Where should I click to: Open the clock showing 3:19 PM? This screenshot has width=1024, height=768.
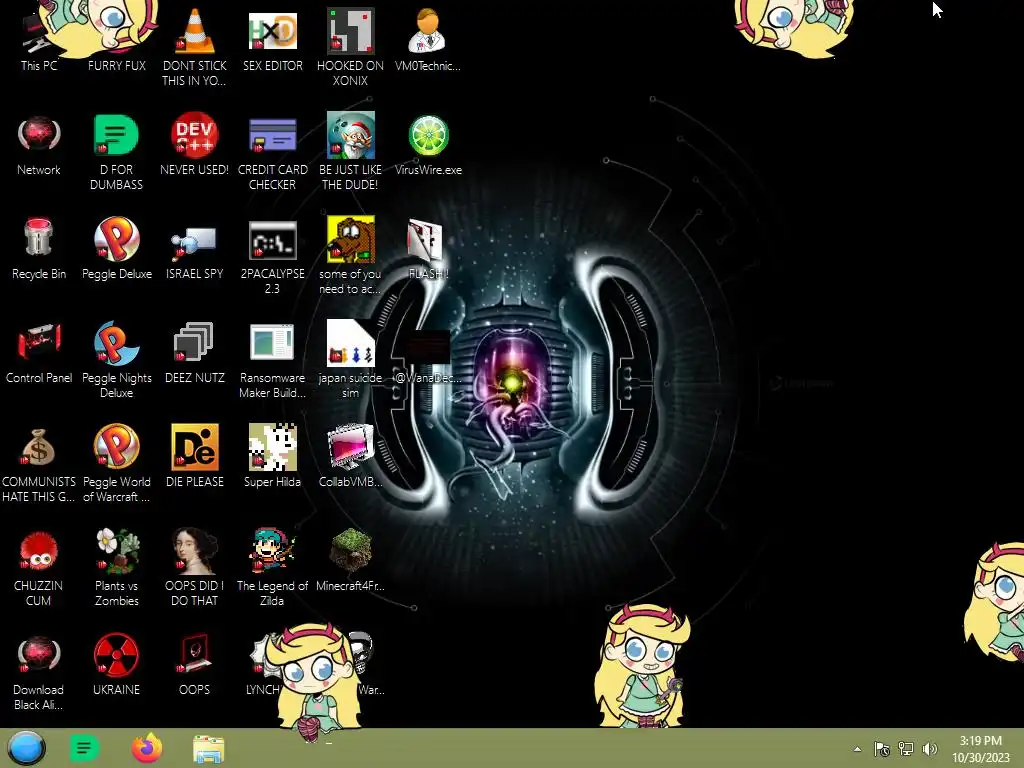980,749
